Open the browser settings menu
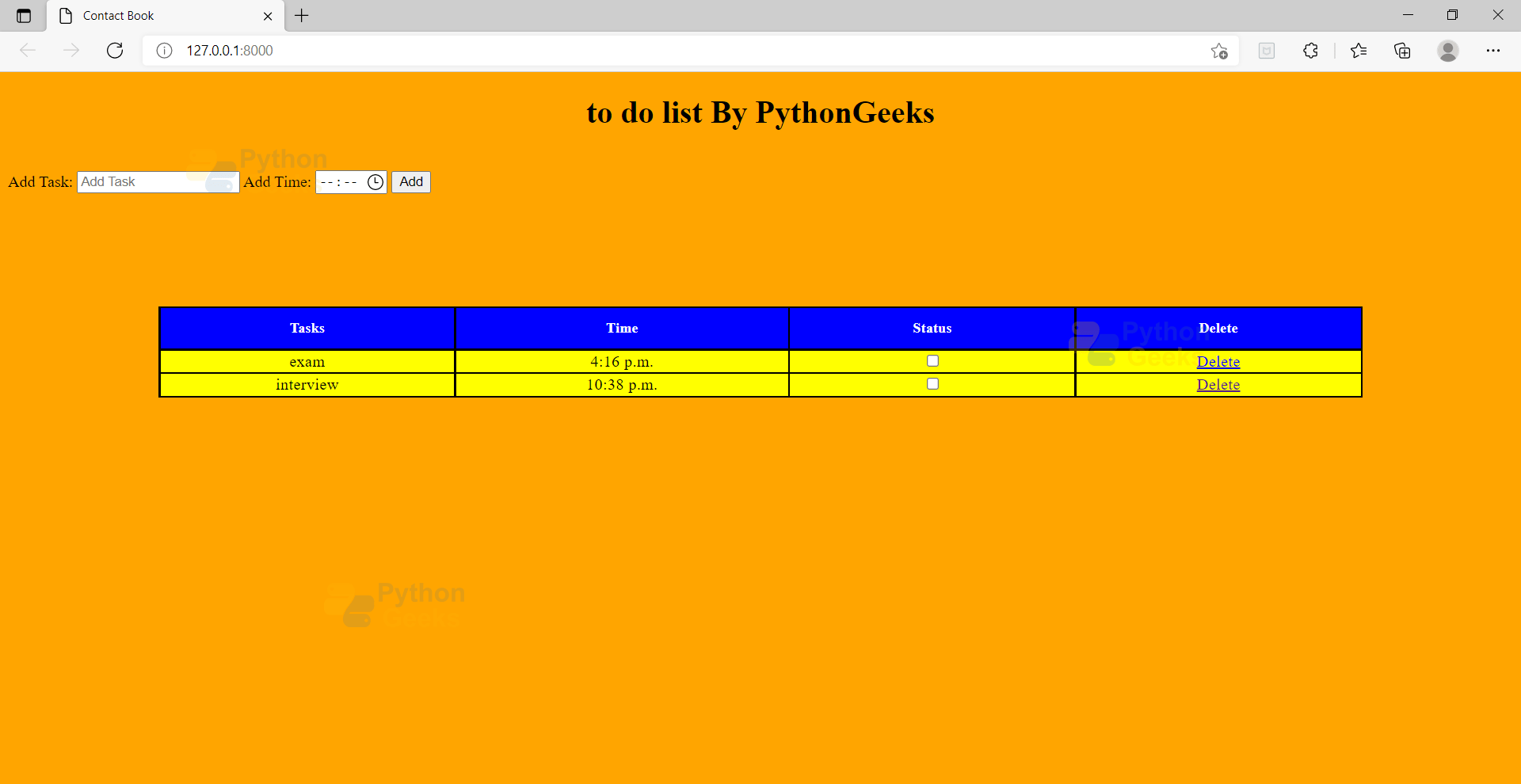1521x784 pixels. tap(1495, 50)
